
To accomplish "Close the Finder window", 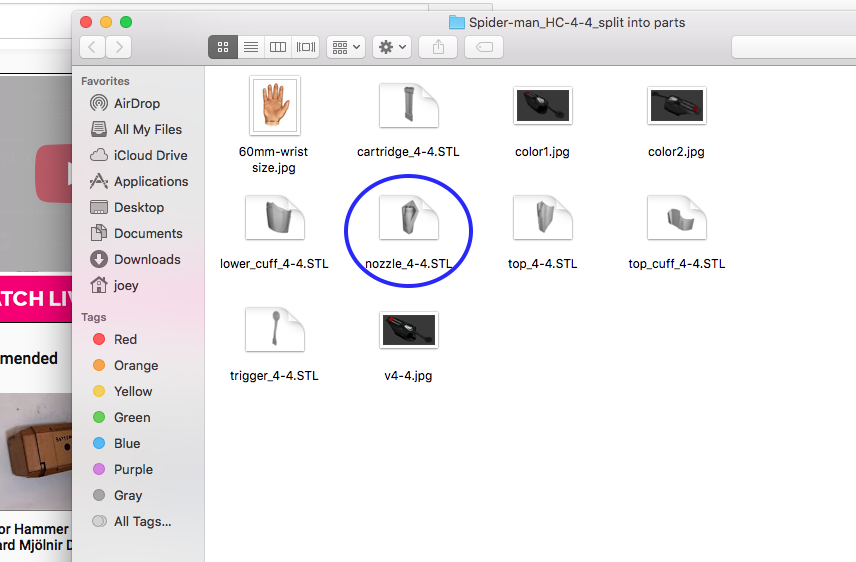I will click(86, 22).
